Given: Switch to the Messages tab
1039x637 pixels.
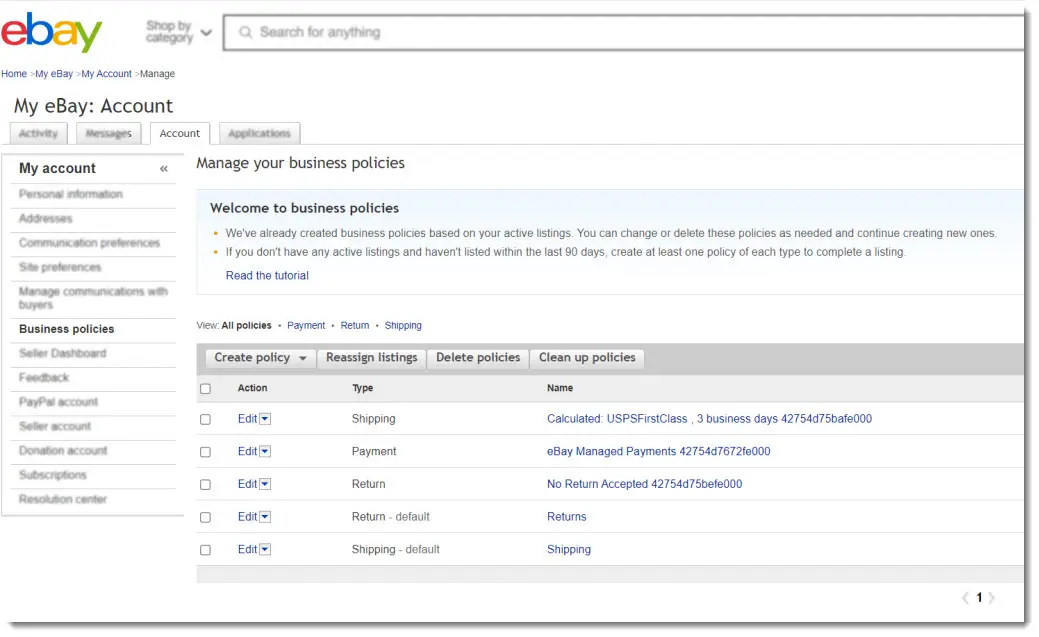Looking at the screenshot, I should [109, 133].
